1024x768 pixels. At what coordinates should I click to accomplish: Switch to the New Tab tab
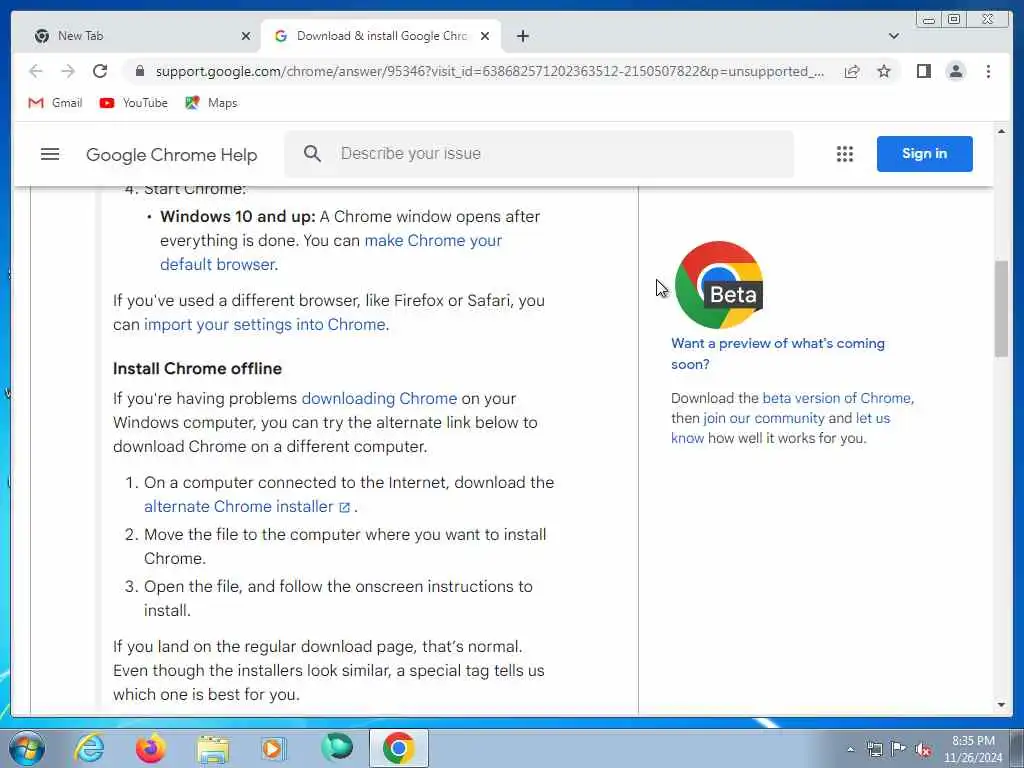138,36
